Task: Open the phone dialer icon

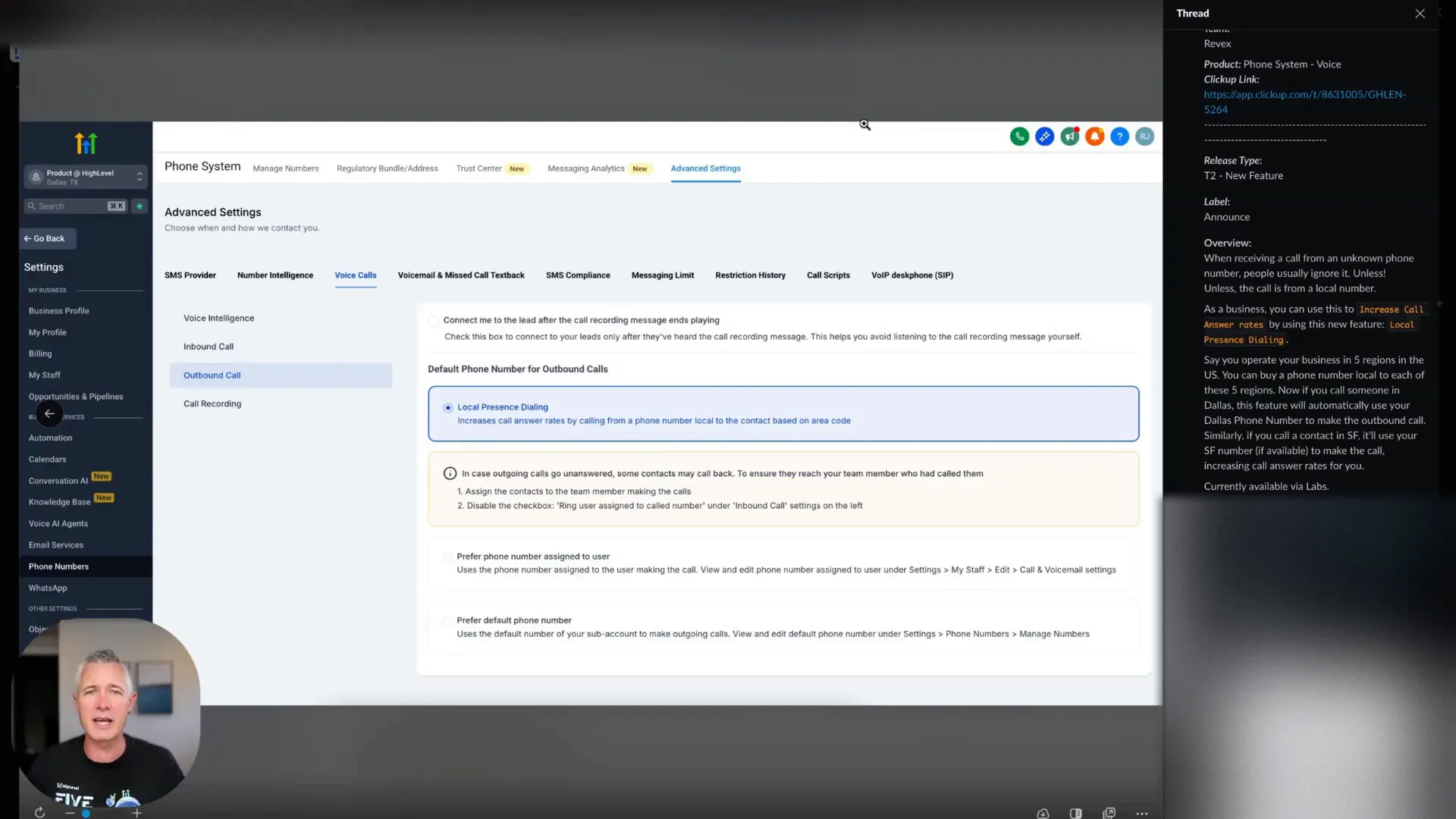Action: click(1019, 136)
